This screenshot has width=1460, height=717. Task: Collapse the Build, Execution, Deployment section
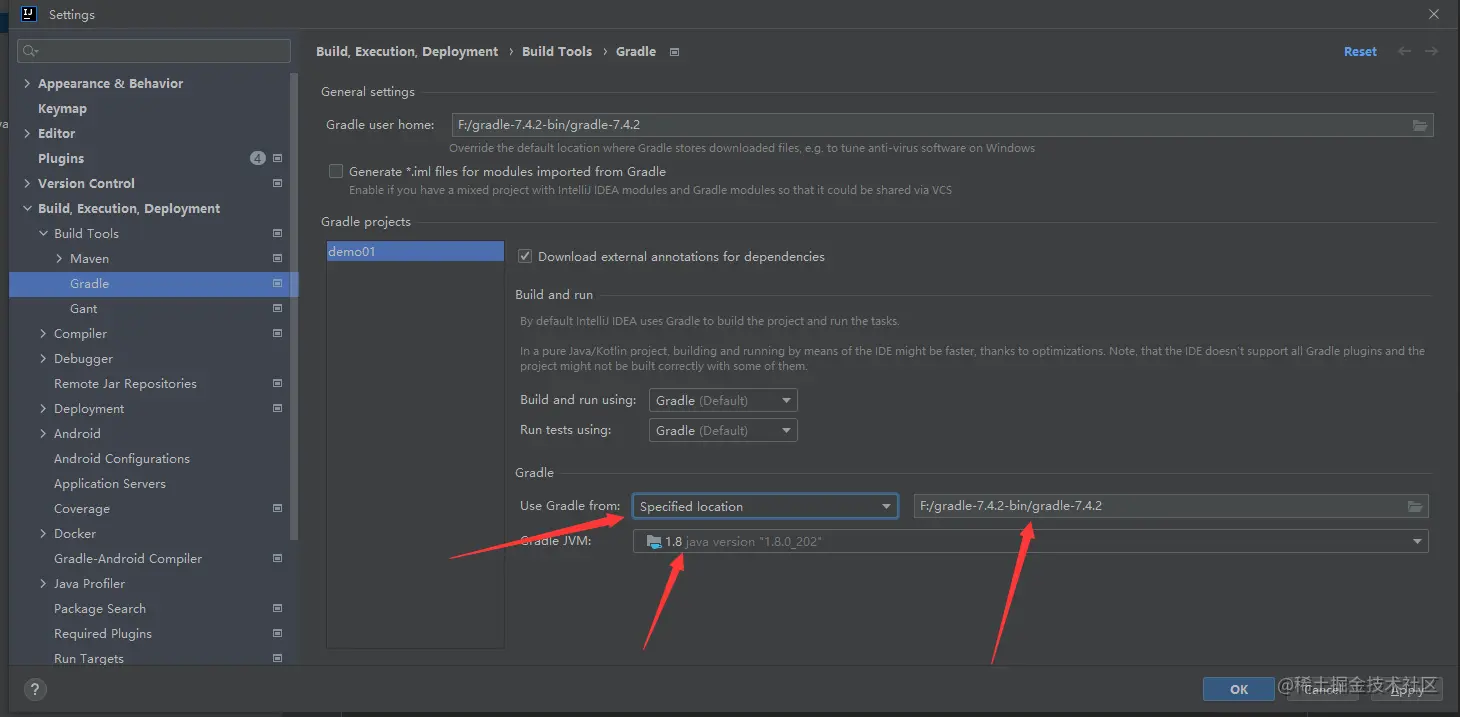click(27, 208)
